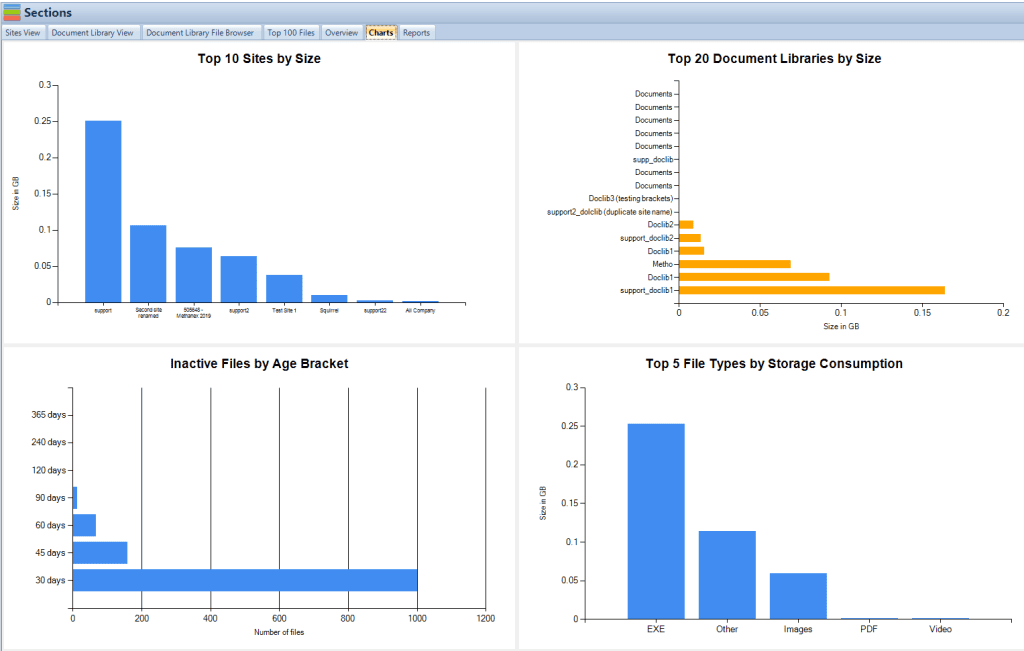
Task: Select the Charts tab
Action: (x=380, y=33)
